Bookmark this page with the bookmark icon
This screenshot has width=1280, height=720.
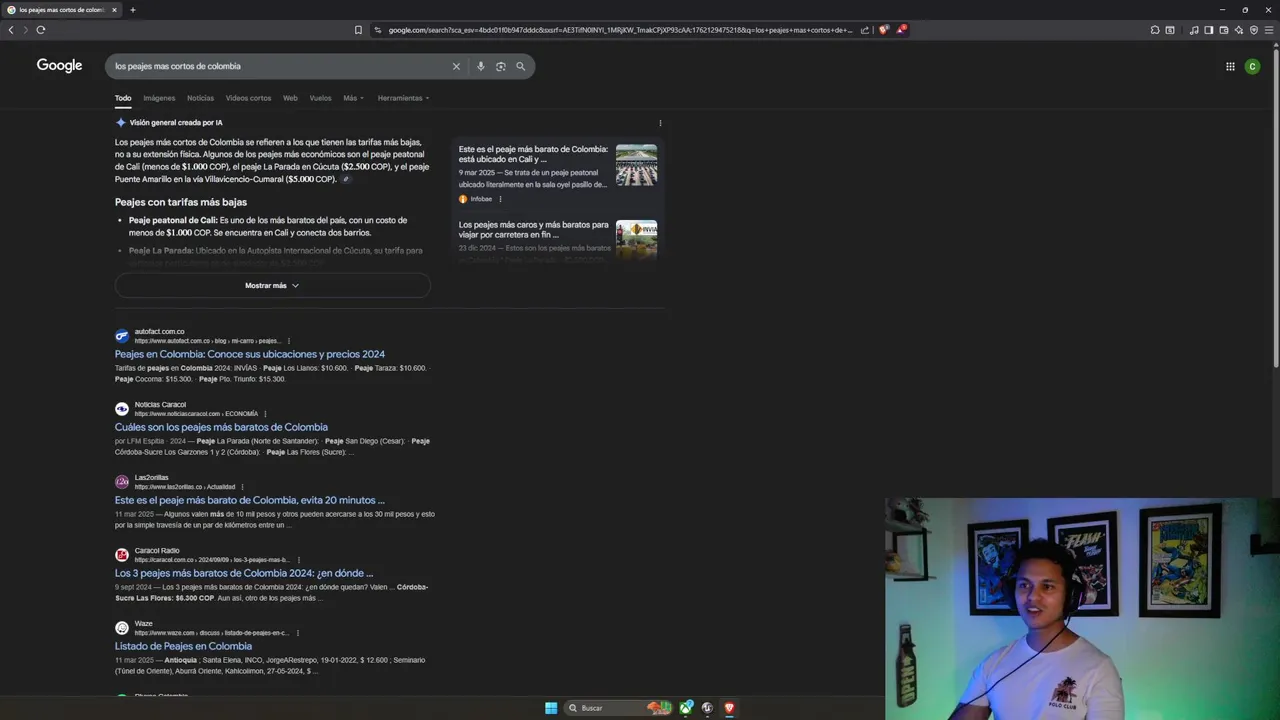click(358, 30)
